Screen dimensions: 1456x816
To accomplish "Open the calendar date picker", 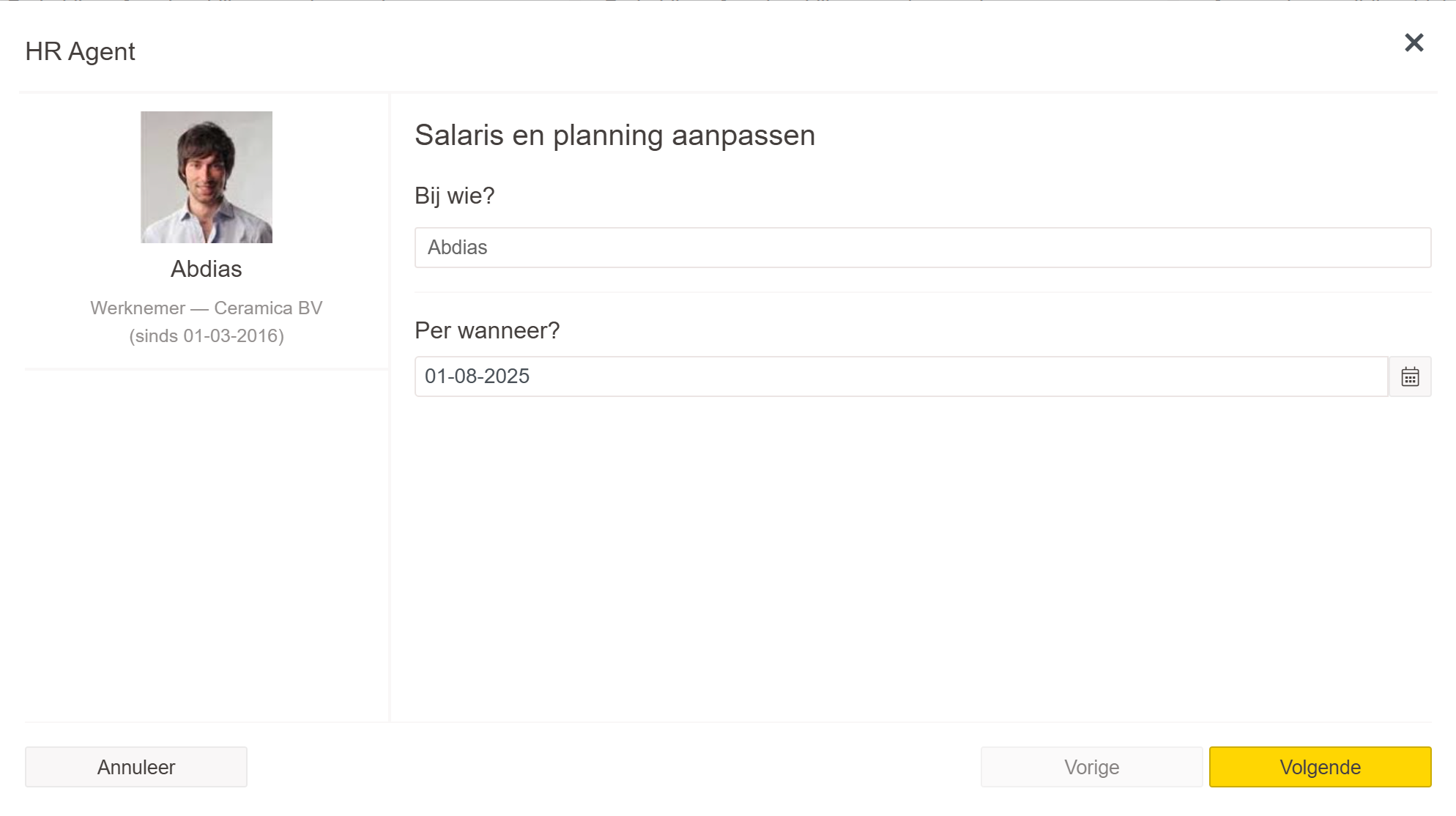I will pos(1410,377).
